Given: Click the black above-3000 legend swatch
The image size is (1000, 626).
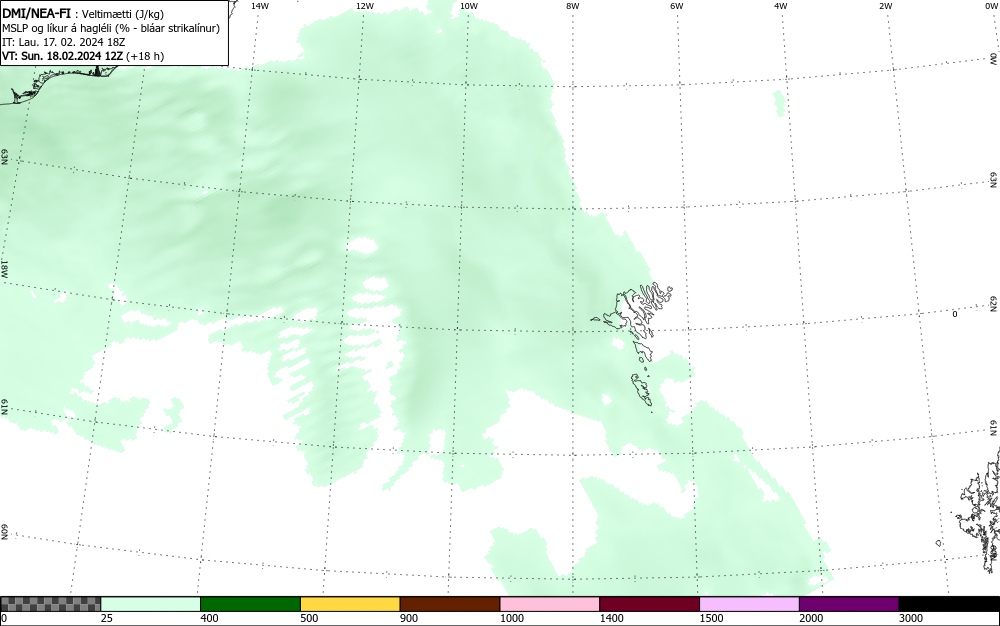Looking at the screenshot, I should [949, 604].
